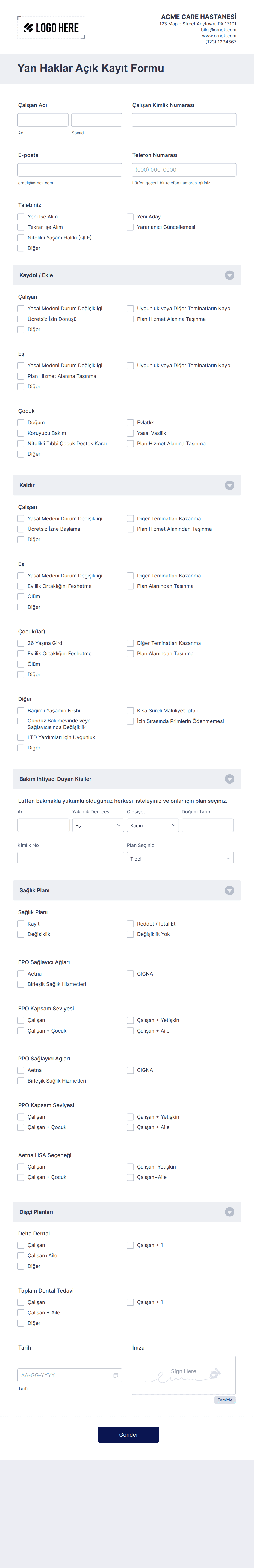Image resolution: width=254 pixels, height=1568 pixels.
Task: Expand the Plan Seçiniz dropdown showing Tıbbi
Action: (x=180, y=858)
